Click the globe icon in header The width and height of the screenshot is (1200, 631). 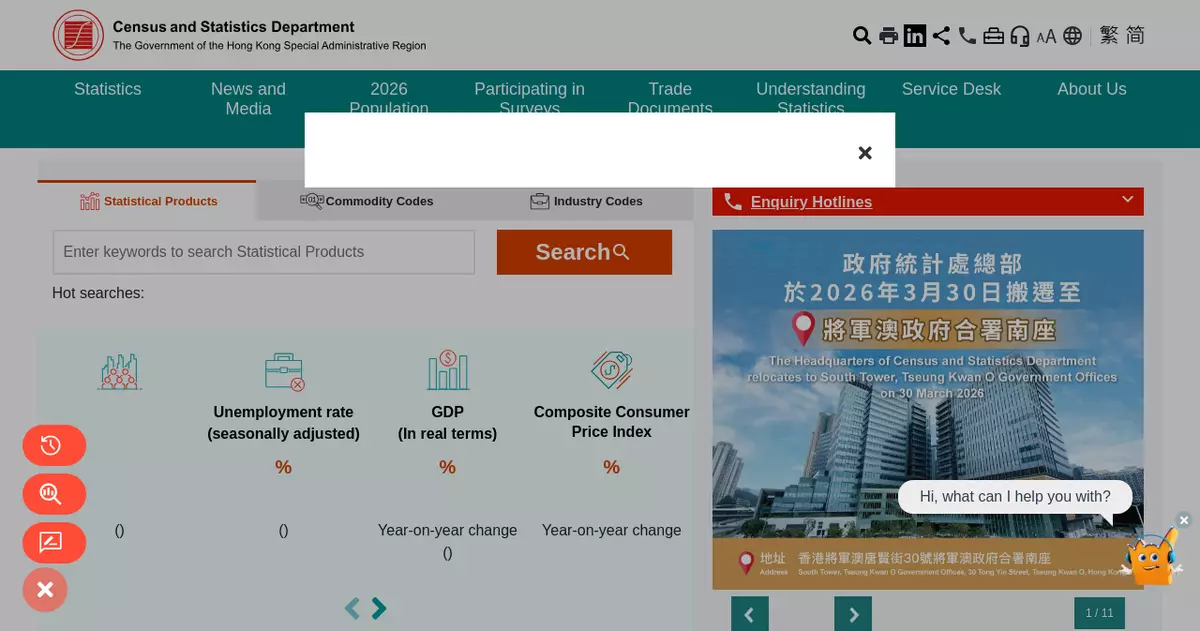[1073, 36]
